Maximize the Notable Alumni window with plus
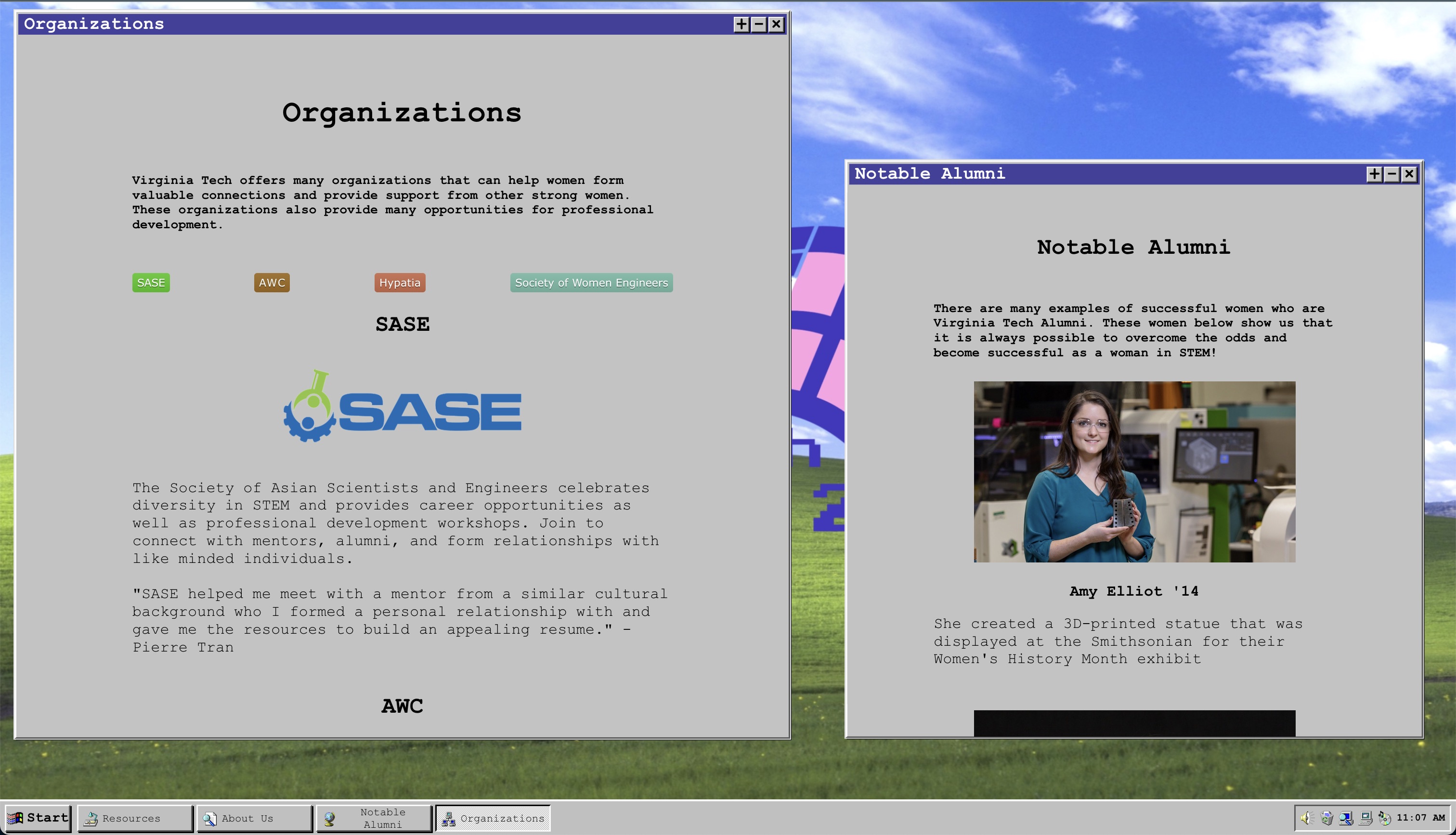Viewport: 1456px width, 835px height. [1374, 174]
